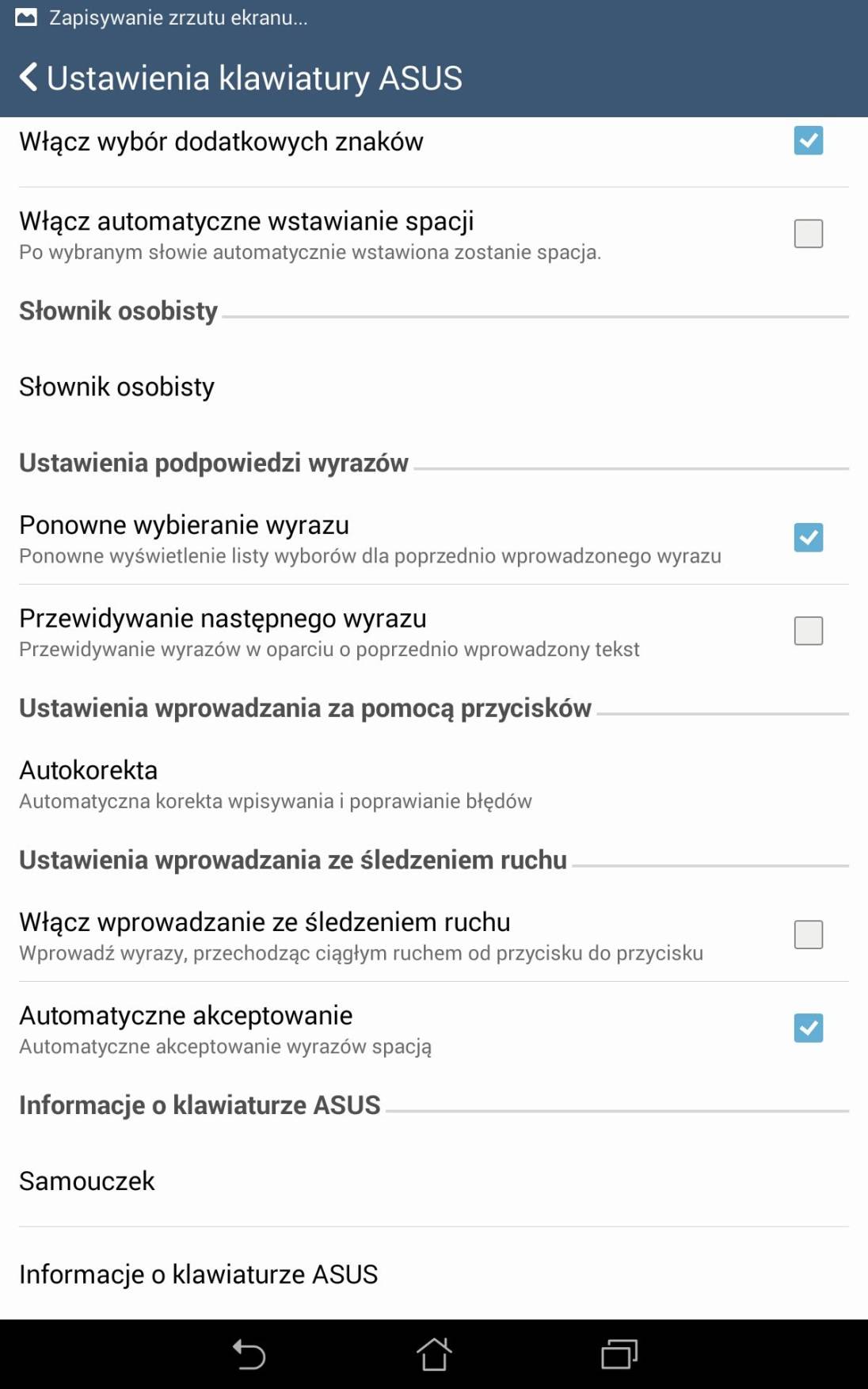This screenshot has width=868, height=1389.
Task: Uncheck Włącz wybór dodatkowych znaków checkbox
Action: tap(808, 140)
